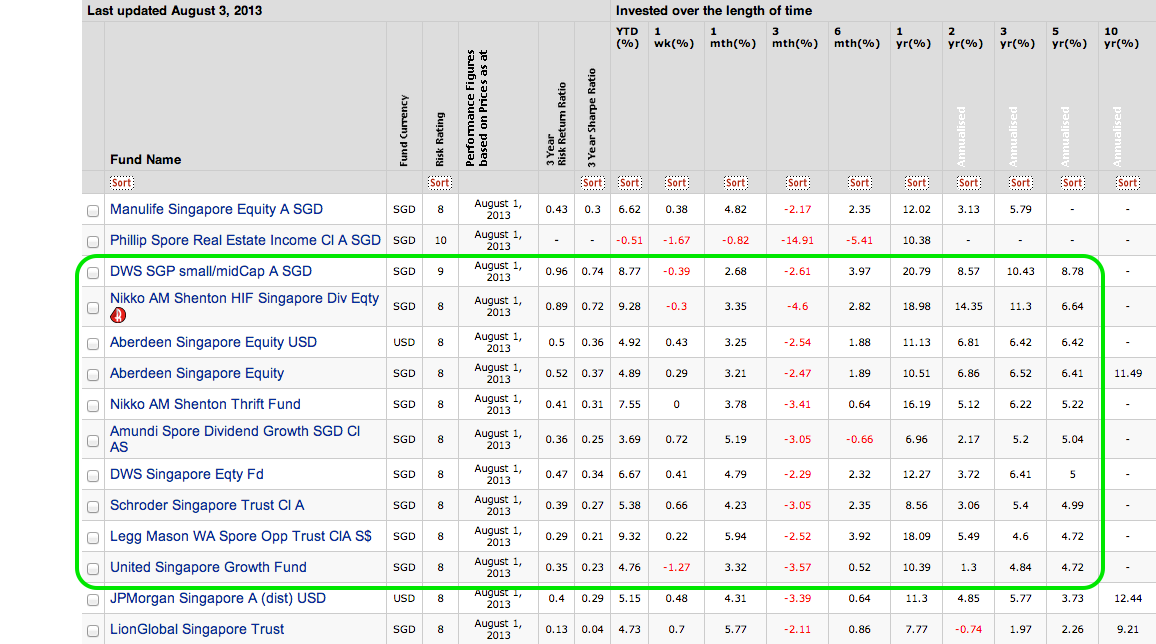Sort by 1 yr(%) returns
Viewport: 1156px width, 644px height.
click(916, 183)
